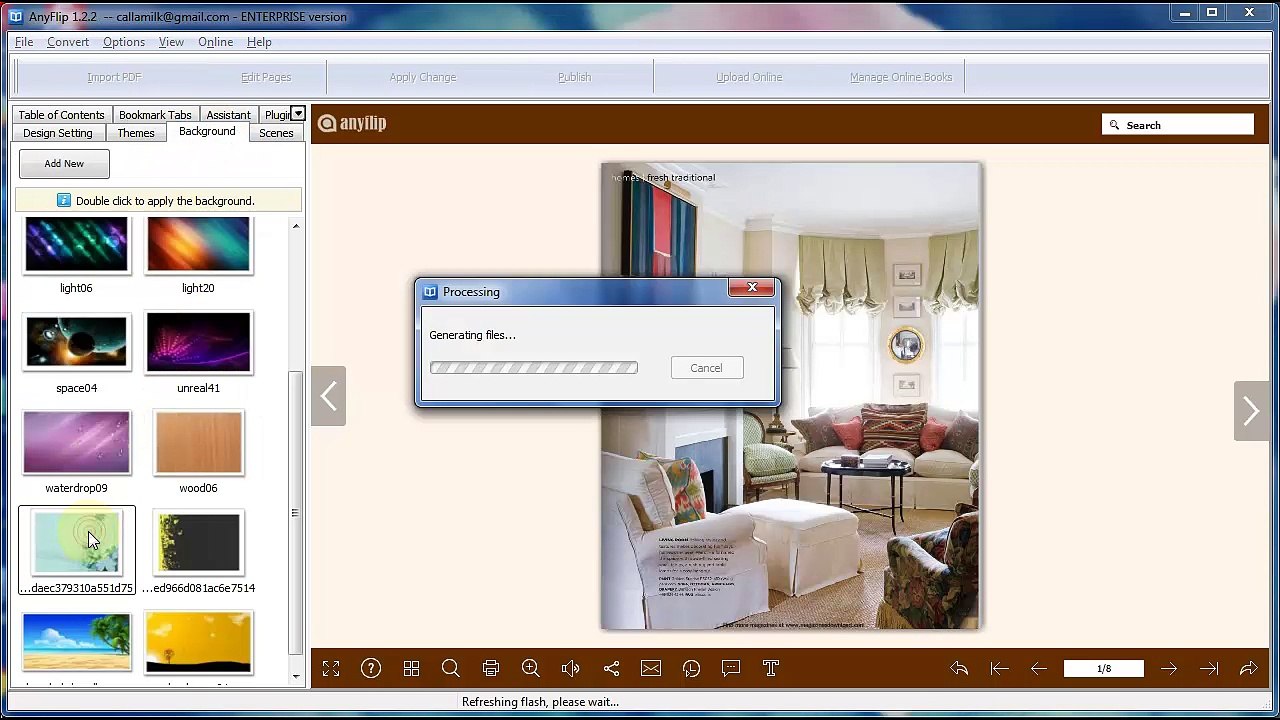Click the magazine cover page preview
The height and width of the screenshot is (720, 1280).
tap(791, 396)
